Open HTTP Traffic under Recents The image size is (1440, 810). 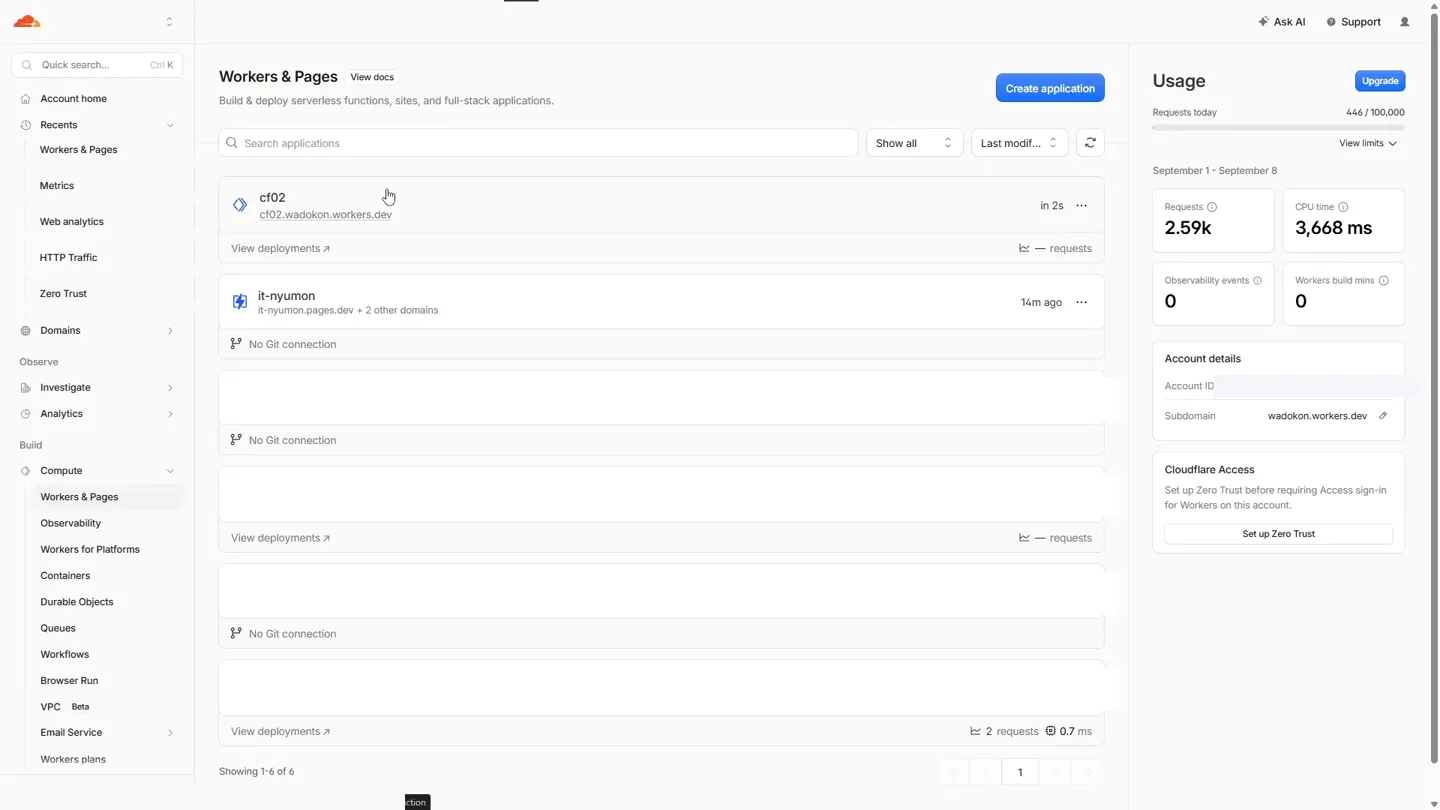[68, 258]
